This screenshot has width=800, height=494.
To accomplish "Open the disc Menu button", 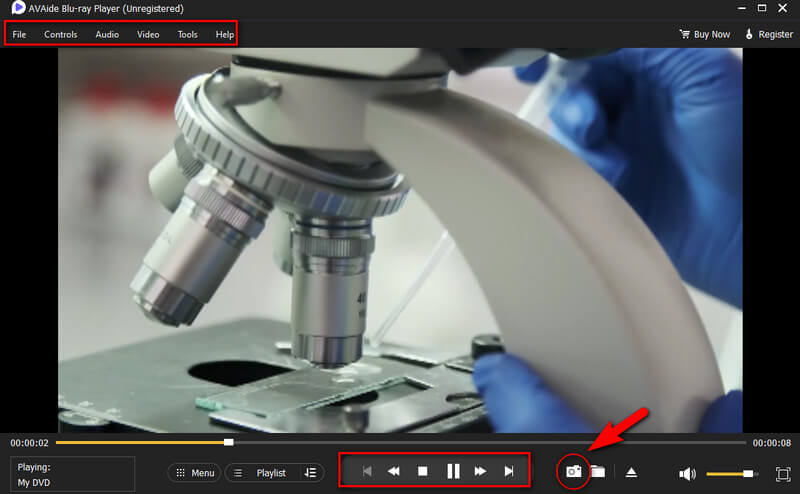I will (194, 473).
